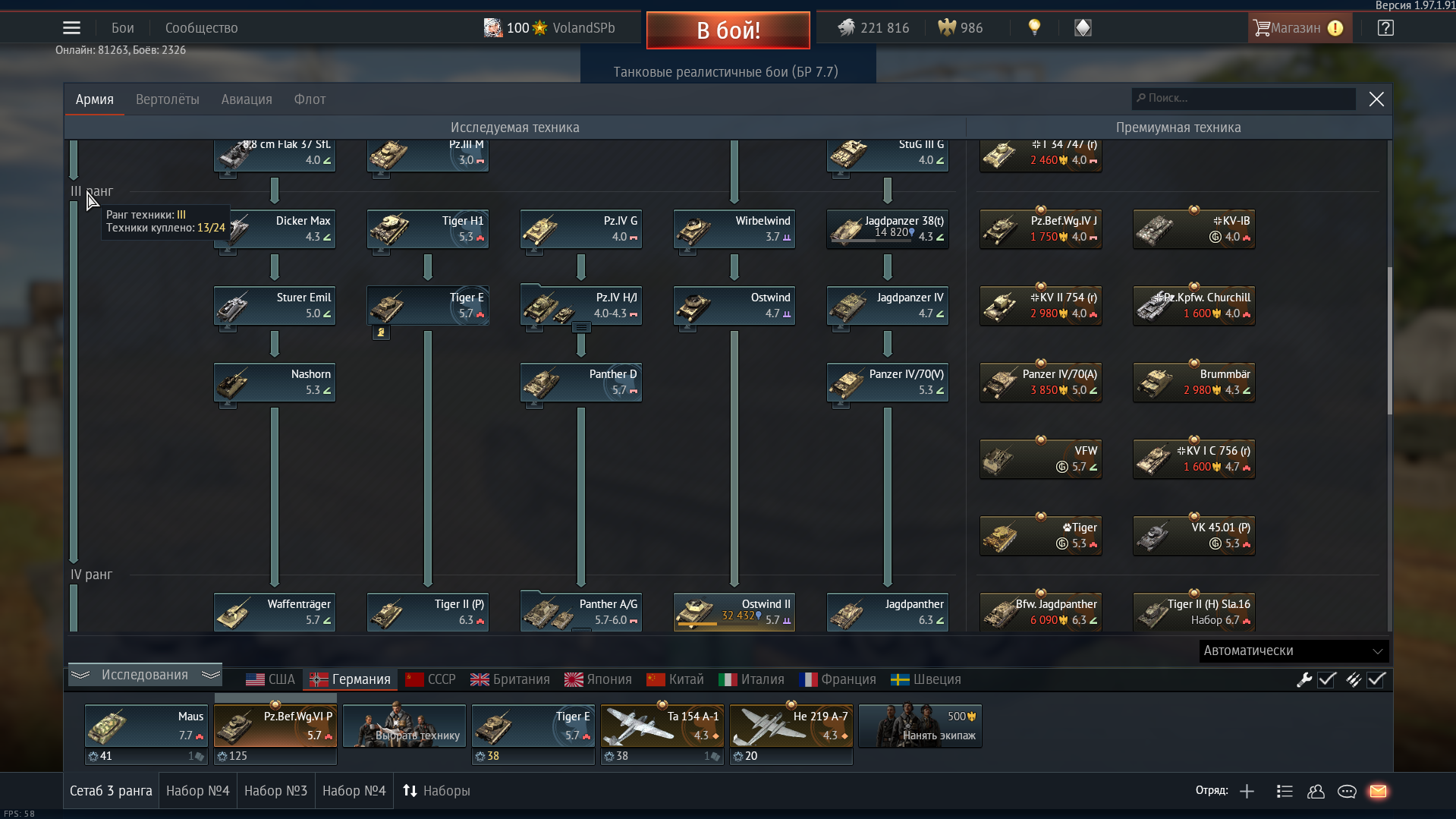
Task: Open the friends squad members icon
Action: 1316,791
